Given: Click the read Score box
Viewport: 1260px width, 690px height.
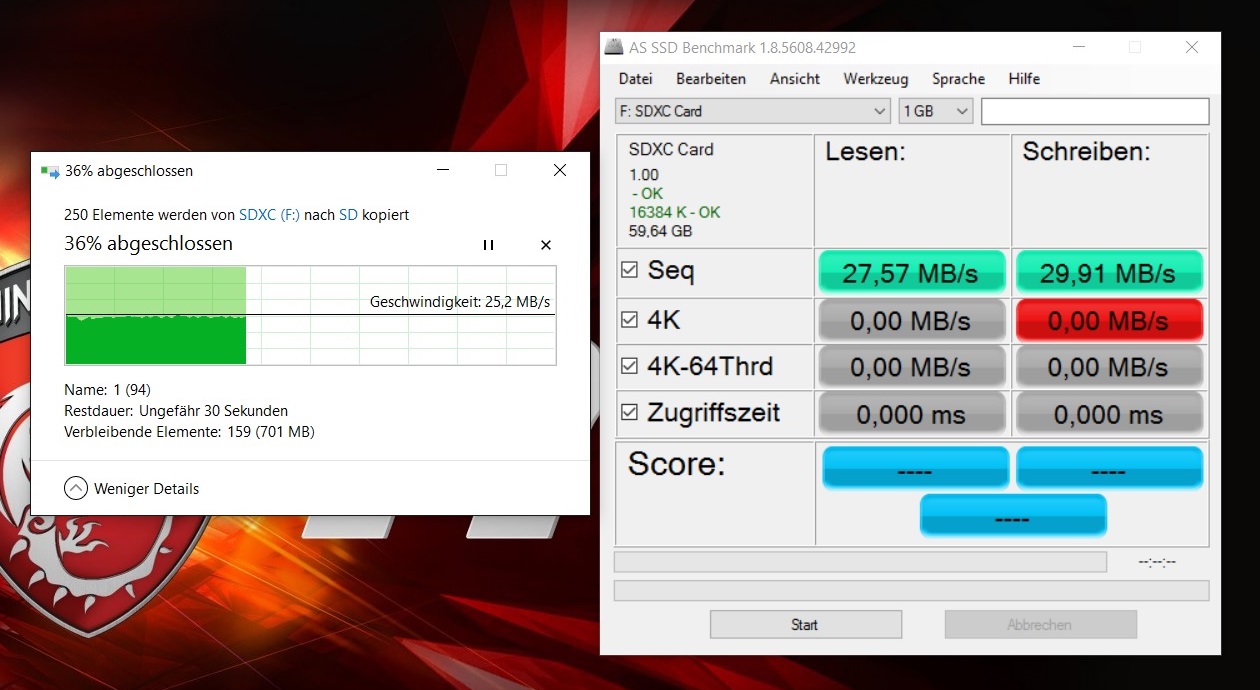Looking at the screenshot, I should pos(915,468).
